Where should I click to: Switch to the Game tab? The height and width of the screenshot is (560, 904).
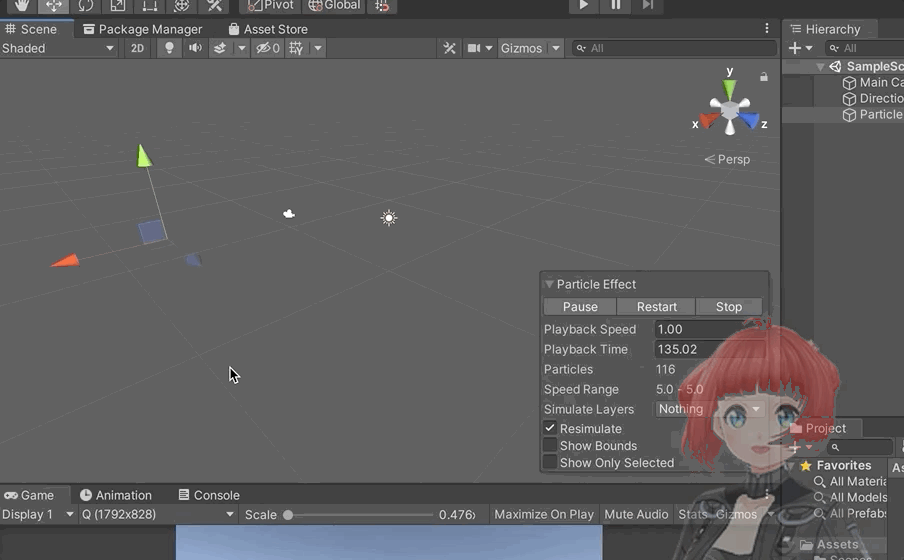point(29,495)
